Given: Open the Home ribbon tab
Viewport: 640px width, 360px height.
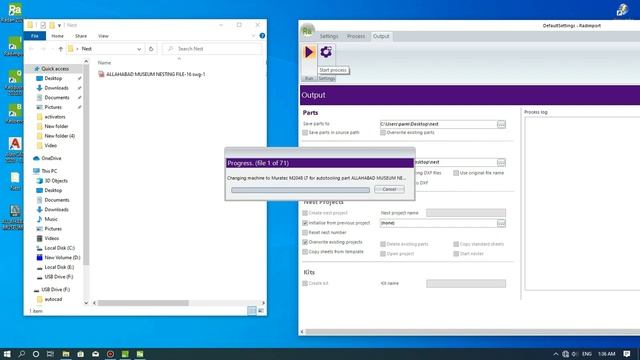Looking at the screenshot, I should (58, 36).
